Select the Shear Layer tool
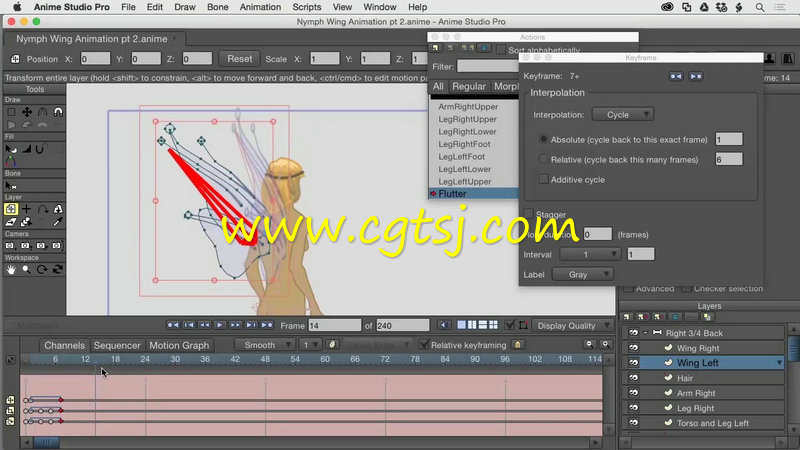The image size is (800, 450). coord(11,222)
